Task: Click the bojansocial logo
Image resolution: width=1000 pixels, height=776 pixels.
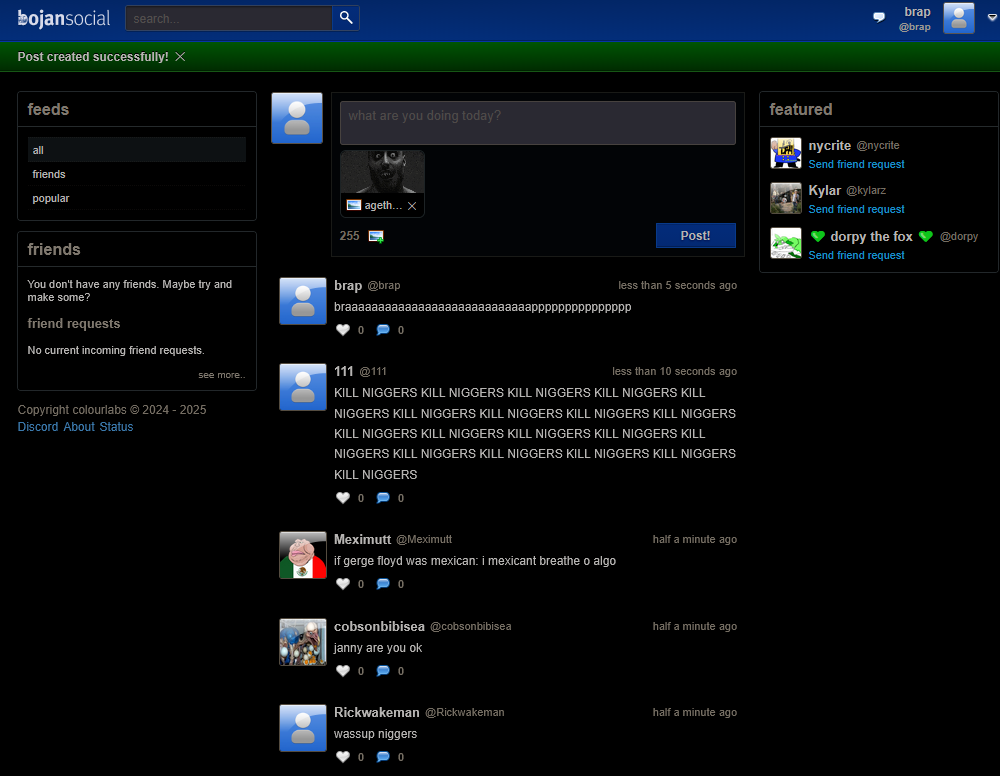Action: pyautogui.click(x=64, y=18)
